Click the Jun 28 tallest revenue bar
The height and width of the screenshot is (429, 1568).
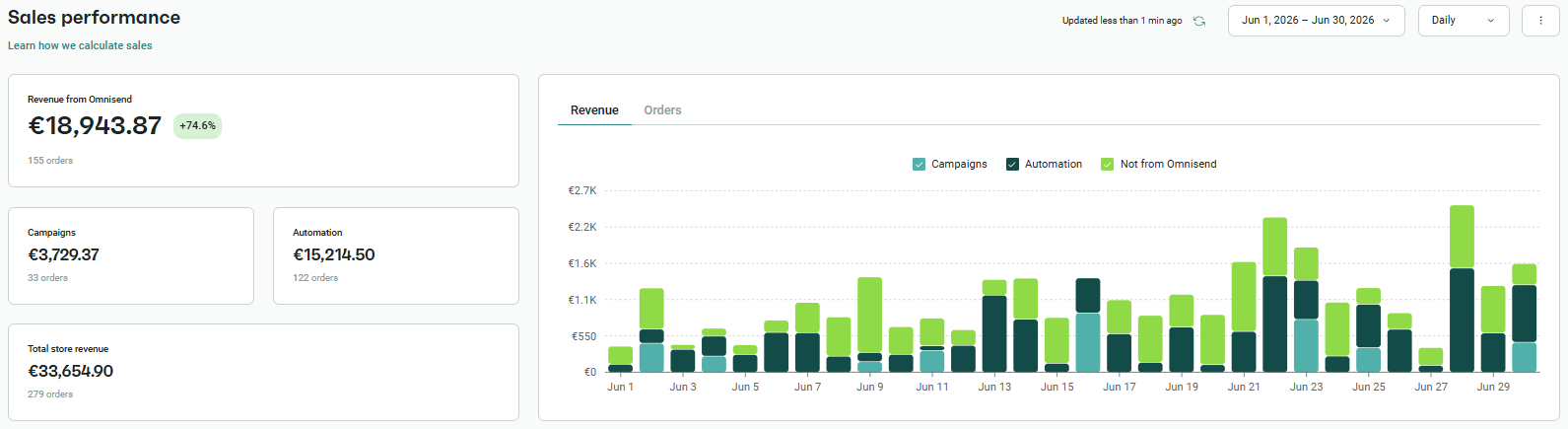point(1462,289)
